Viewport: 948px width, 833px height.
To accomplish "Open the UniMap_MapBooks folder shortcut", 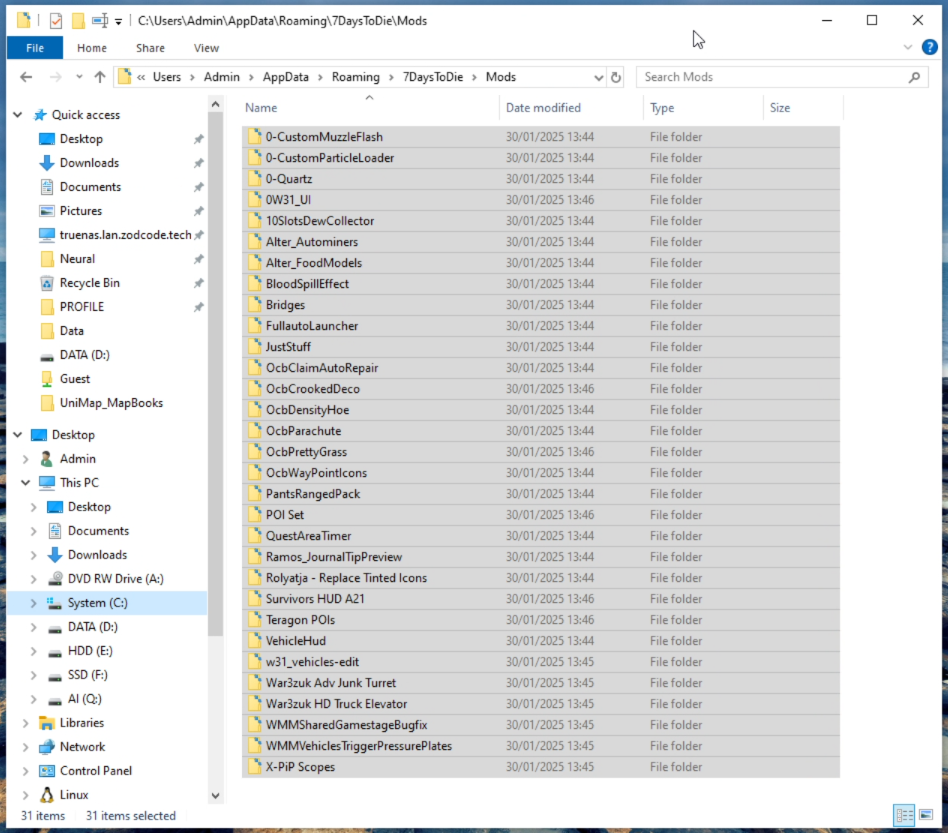I will [111, 403].
